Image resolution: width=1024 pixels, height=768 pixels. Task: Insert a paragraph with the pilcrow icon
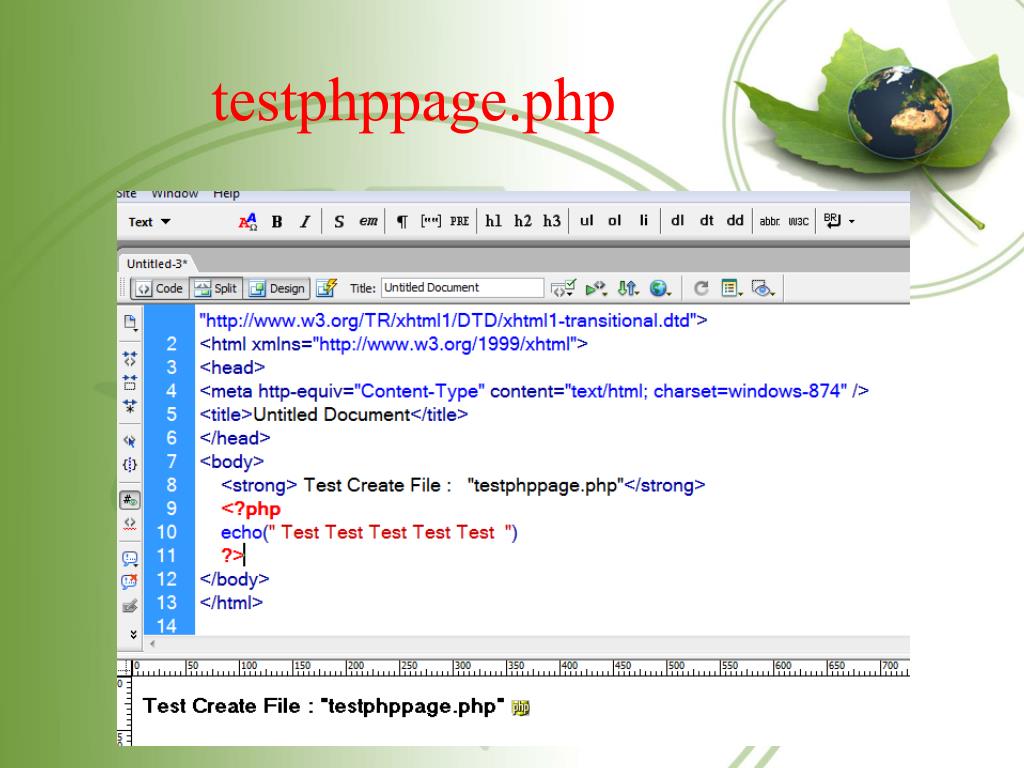point(402,222)
